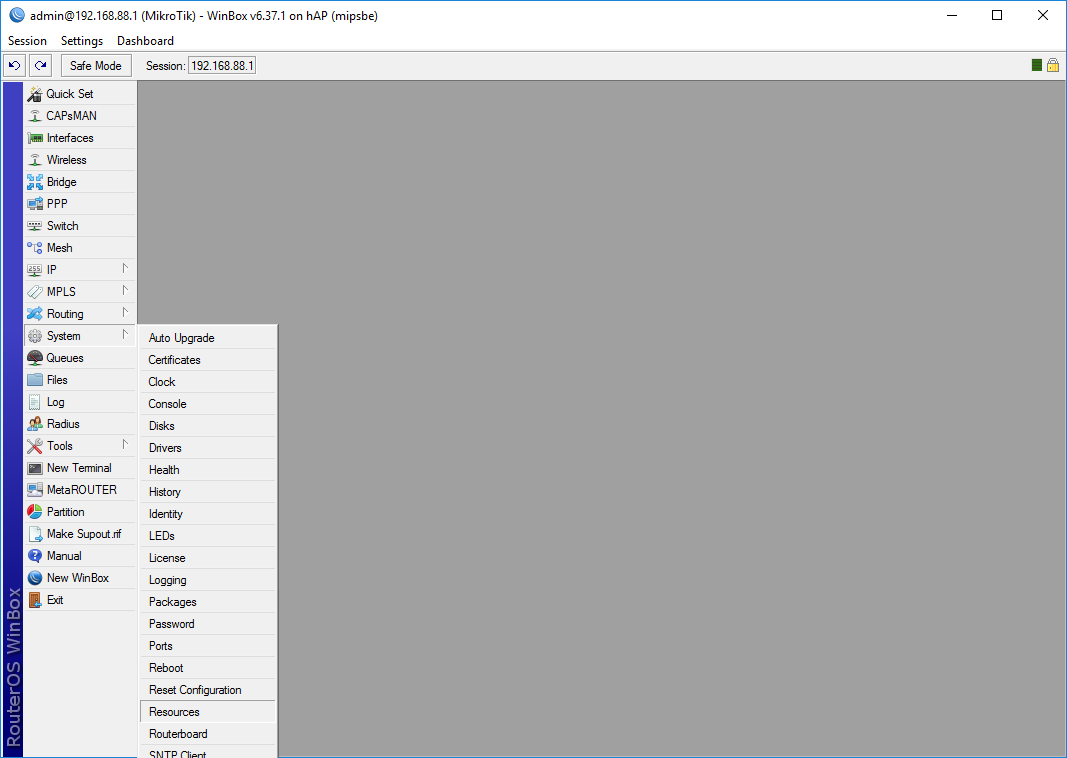Open the Log page icon
Image resolution: width=1067 pixels, height=758 pixels.
pyautogui.click(x=35, y=402)
